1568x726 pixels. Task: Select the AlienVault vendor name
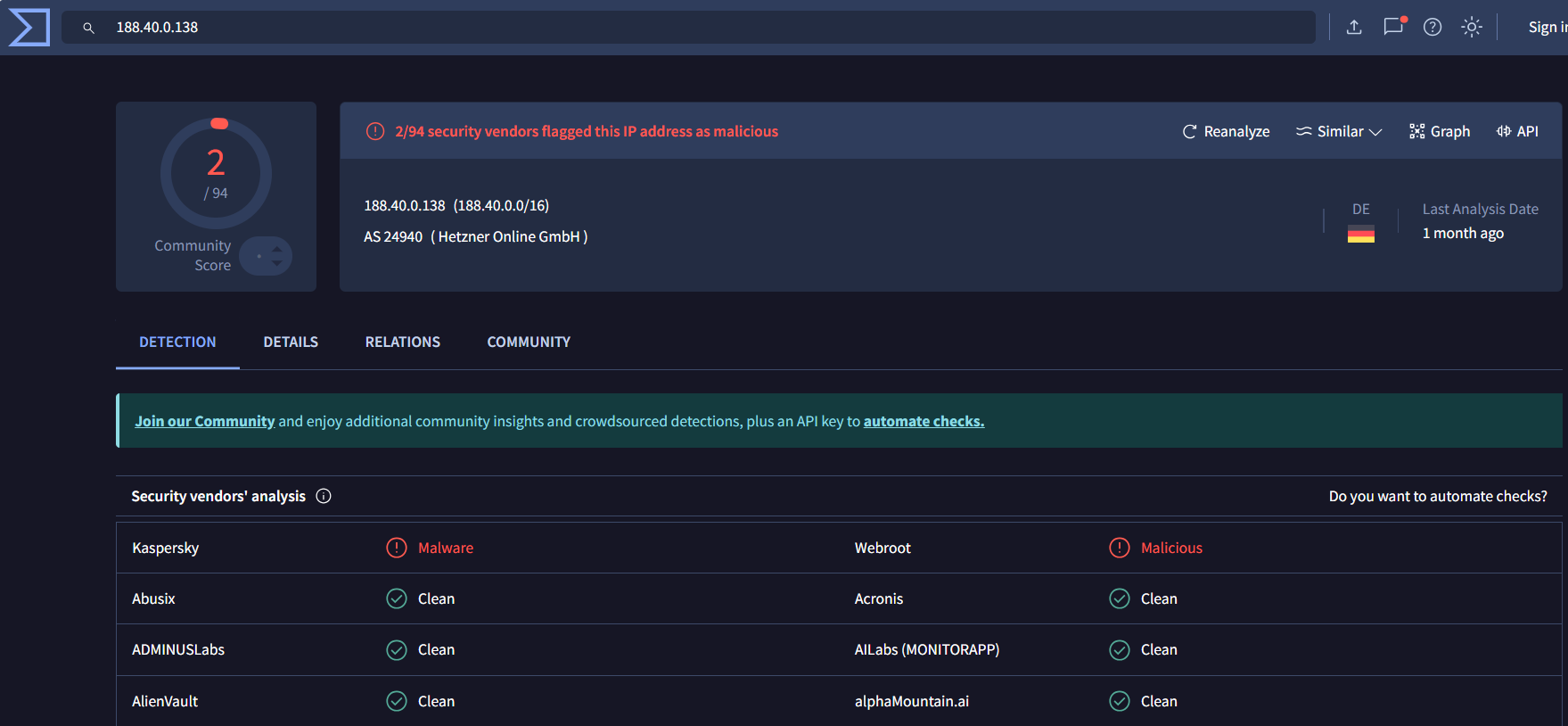pyautogui.click(x=165, y=701)
